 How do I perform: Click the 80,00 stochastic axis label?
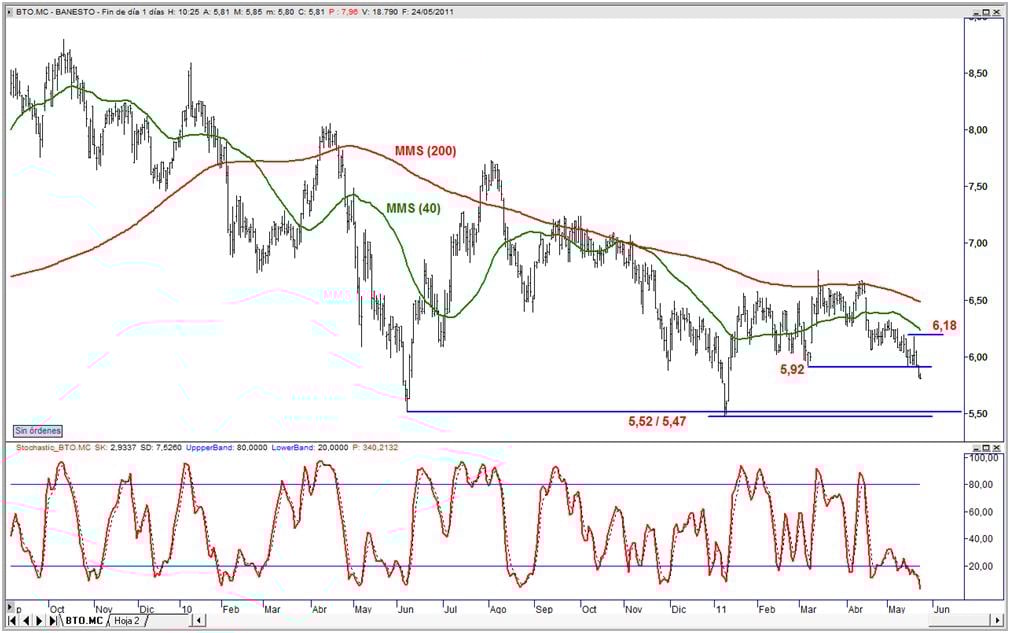click(x=982, y=485)
